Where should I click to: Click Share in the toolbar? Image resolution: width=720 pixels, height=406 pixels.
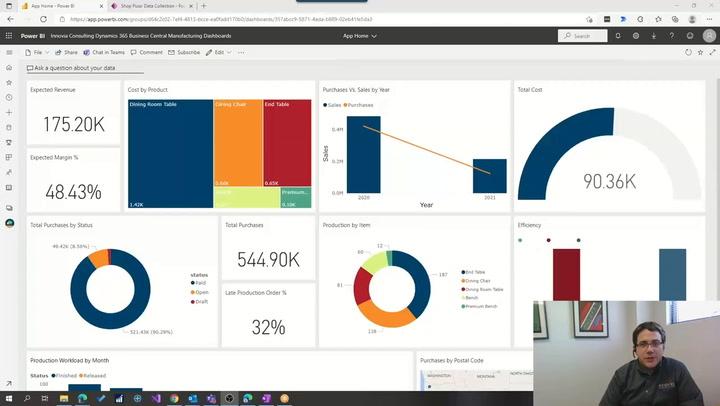click(x=67, y=52)
